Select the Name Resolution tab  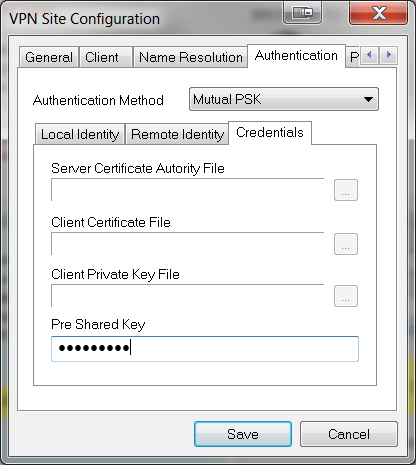(x=190, y=57)
